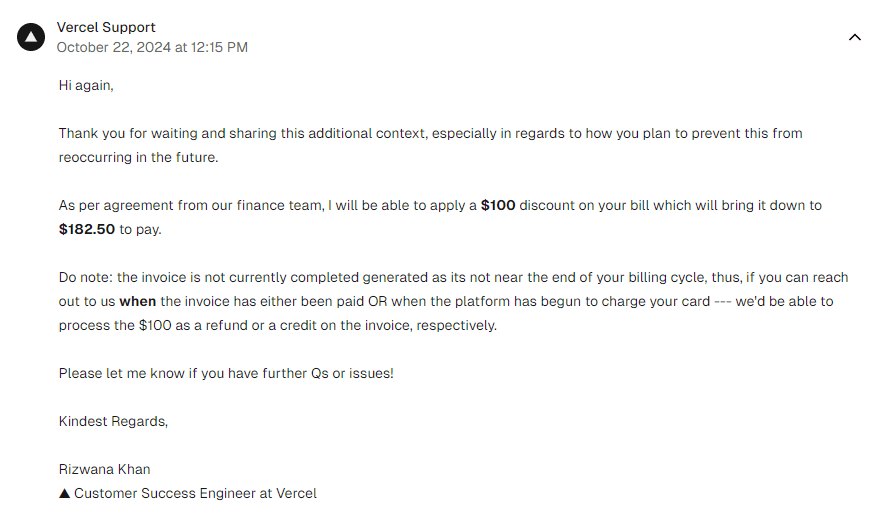This screenshot has width=878, height=513.
Task: Click the October 22, 2024 timestamp
Action: click(152, 47)
